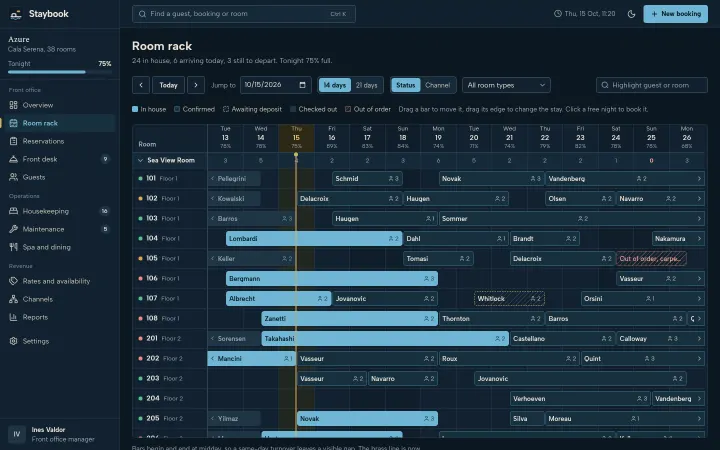Click the Staybook logo icon

(x=16, y=14)
